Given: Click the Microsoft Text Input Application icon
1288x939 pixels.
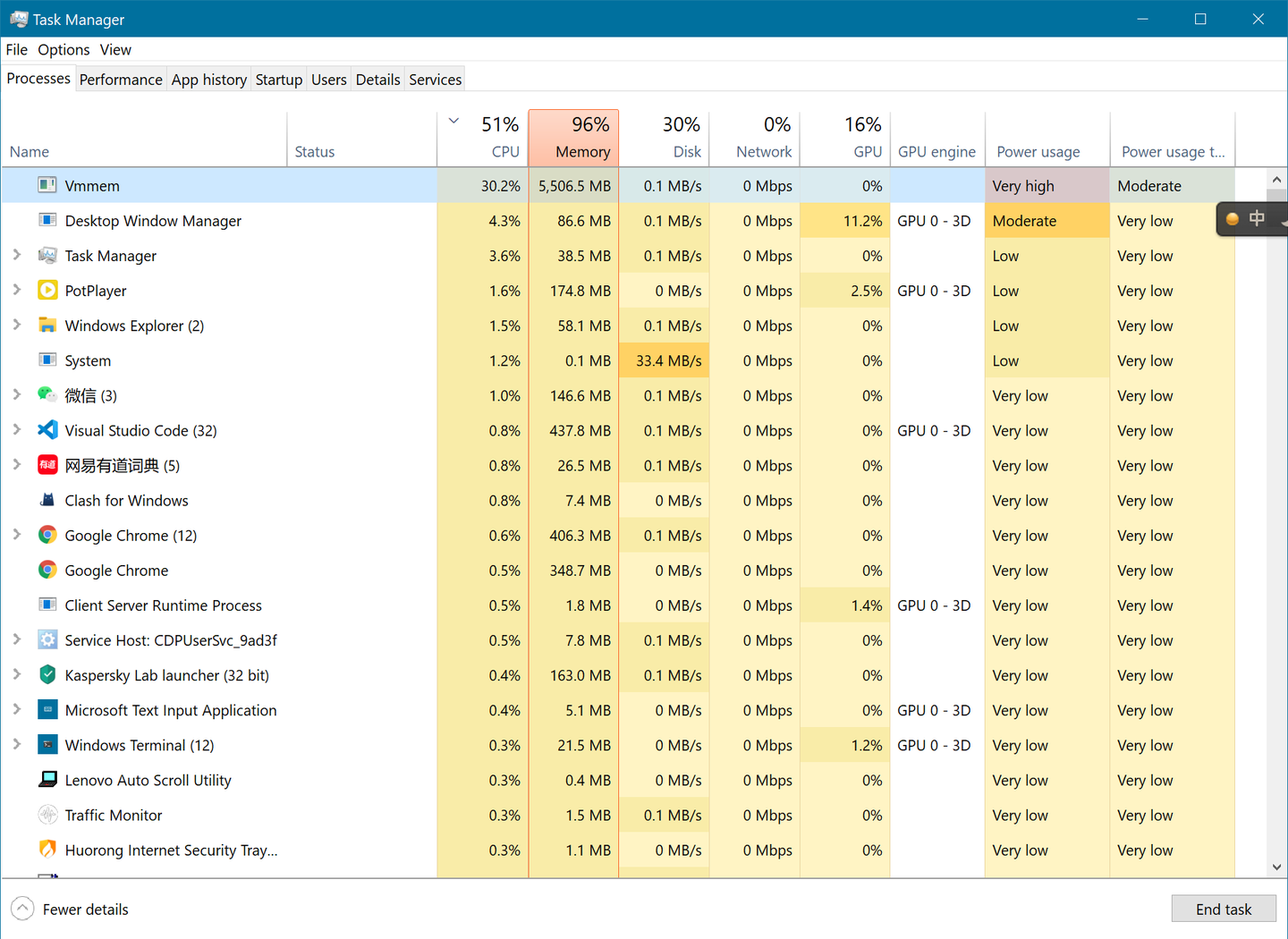Looking at the screenshot, I should (x=47, y=709).
